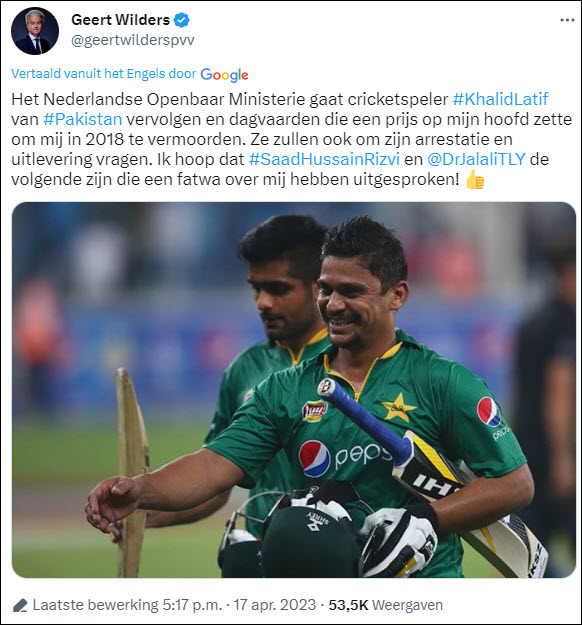Click the edit pencil icon beside Laatste bewerking
This screenshot has height=625, width=582.
point(20,605)
